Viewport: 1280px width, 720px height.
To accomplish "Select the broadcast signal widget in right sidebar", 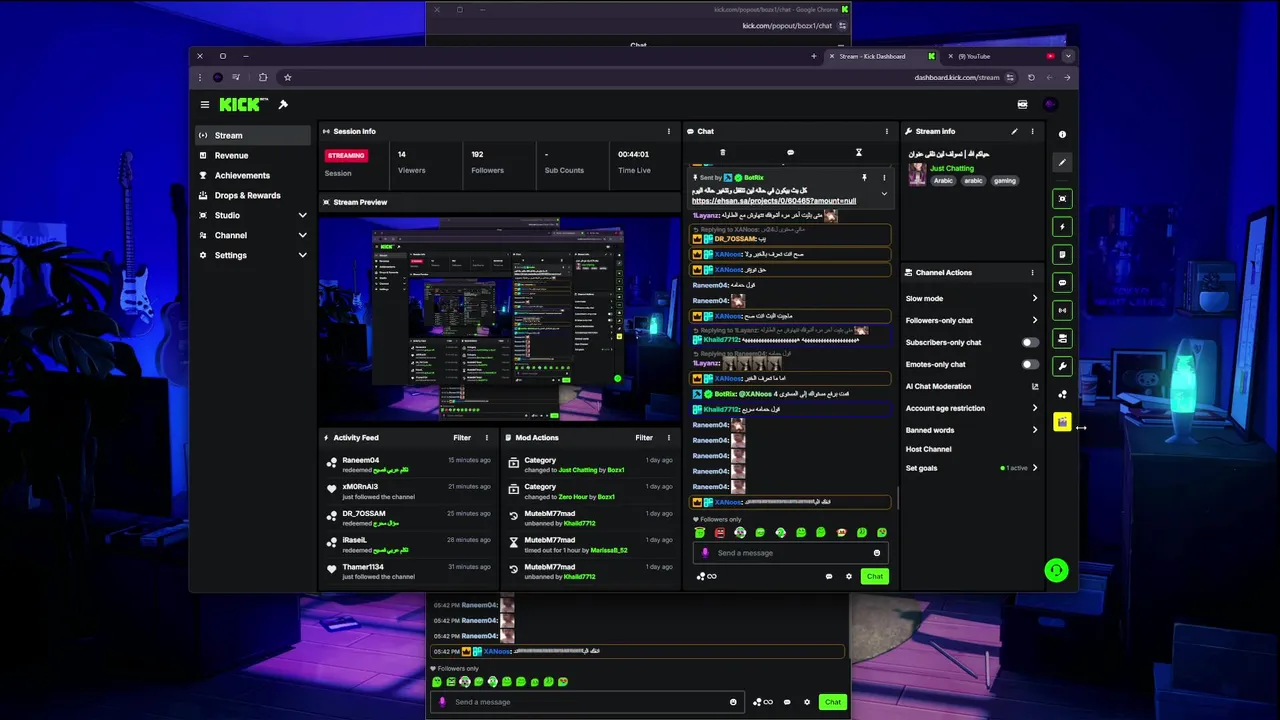I will [x=1062, y=310].
